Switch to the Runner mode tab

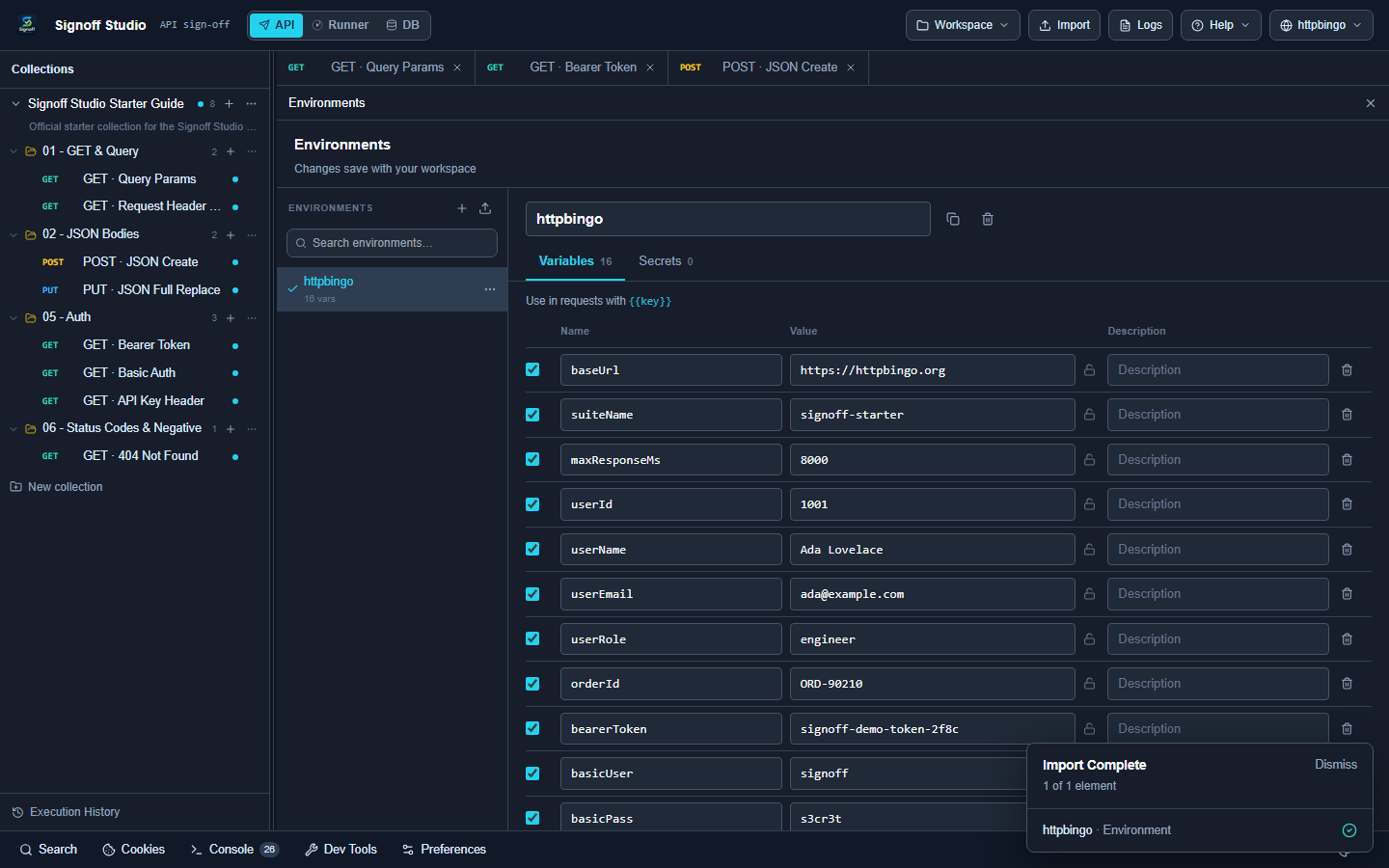340,25
